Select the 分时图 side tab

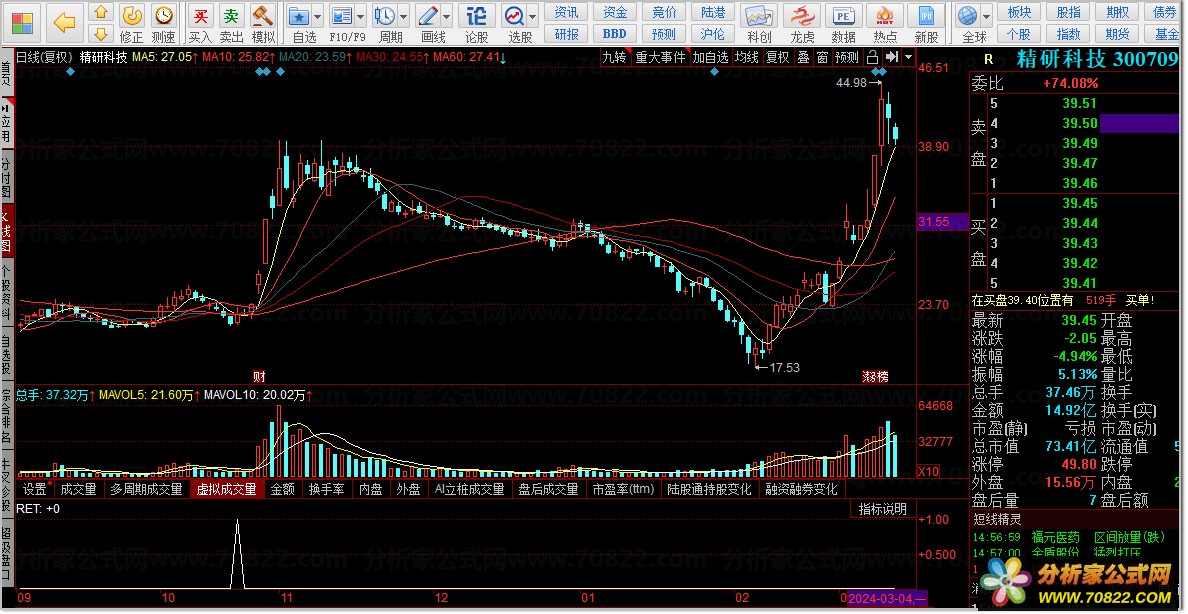tap(6, 176)
